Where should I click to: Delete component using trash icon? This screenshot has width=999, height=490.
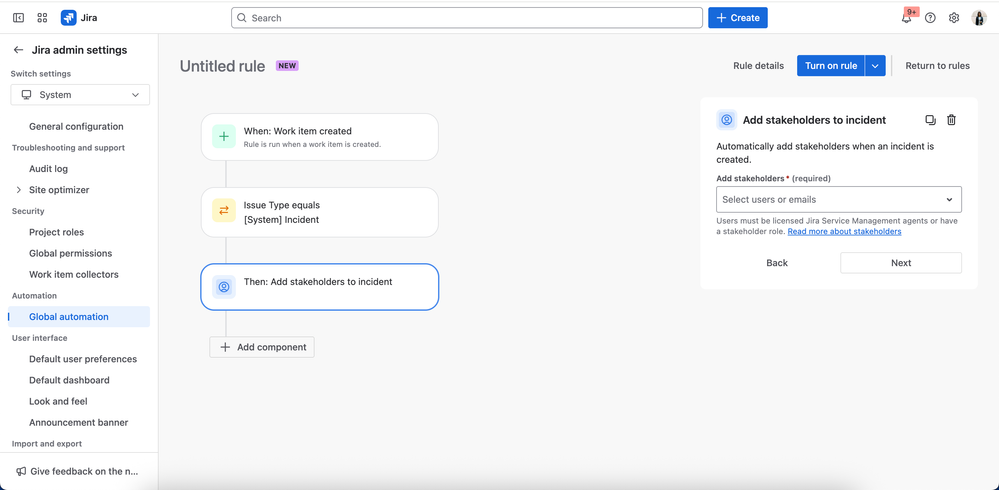(x=951, y=120)
